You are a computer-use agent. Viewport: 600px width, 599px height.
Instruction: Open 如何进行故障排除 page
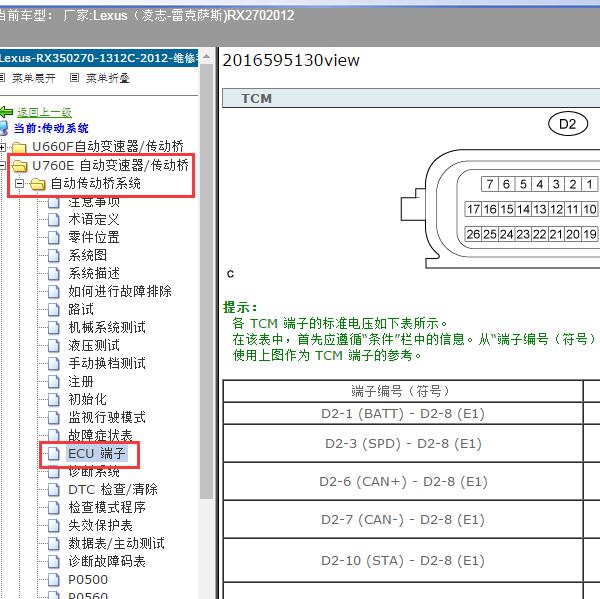(x=120, y=291)
